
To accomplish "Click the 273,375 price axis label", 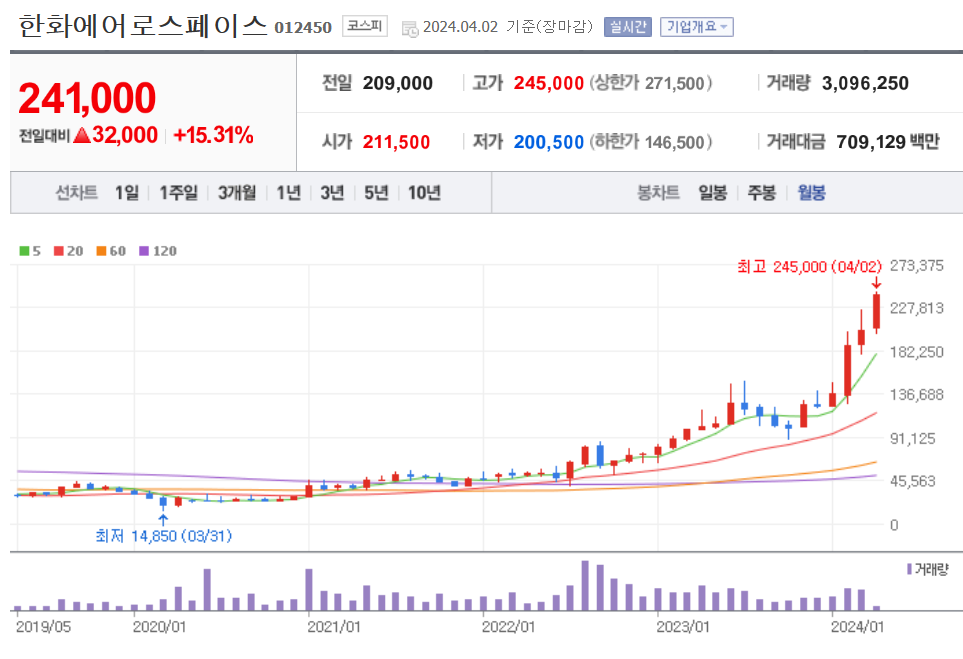I will click(917, 266).
